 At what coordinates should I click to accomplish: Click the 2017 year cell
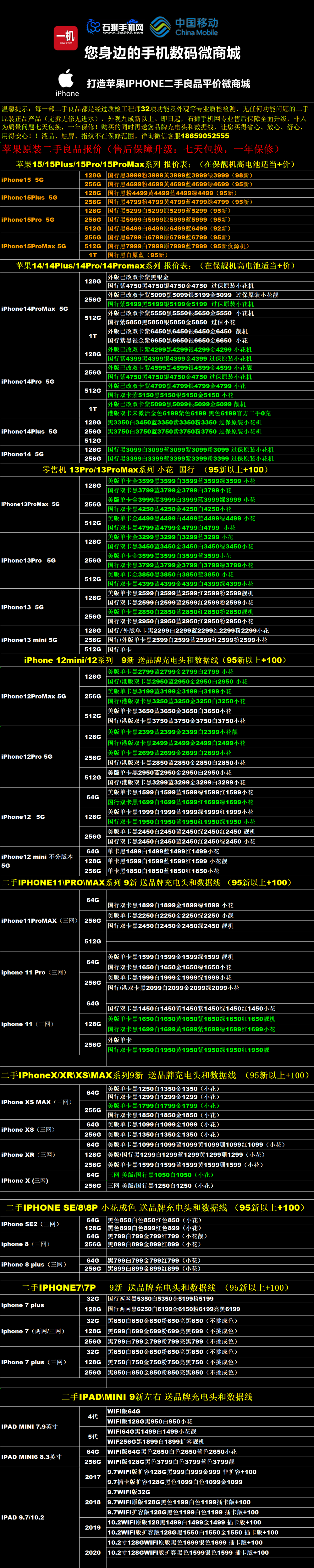pos(93,1477)
